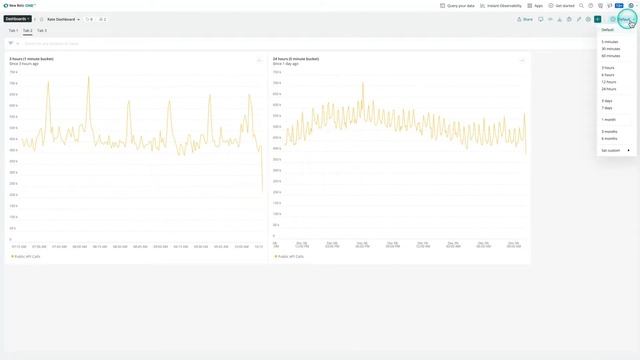Click the New Relic ONE logo
Viewport: 640px width, 360px height.
click(x=20, y=6)
